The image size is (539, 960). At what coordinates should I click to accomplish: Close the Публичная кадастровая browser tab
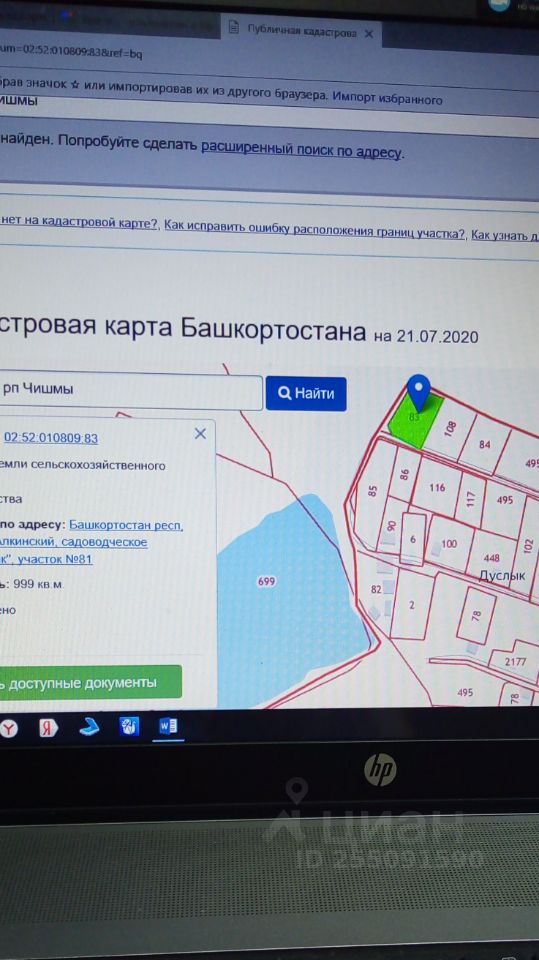click(x=369, y=34)
